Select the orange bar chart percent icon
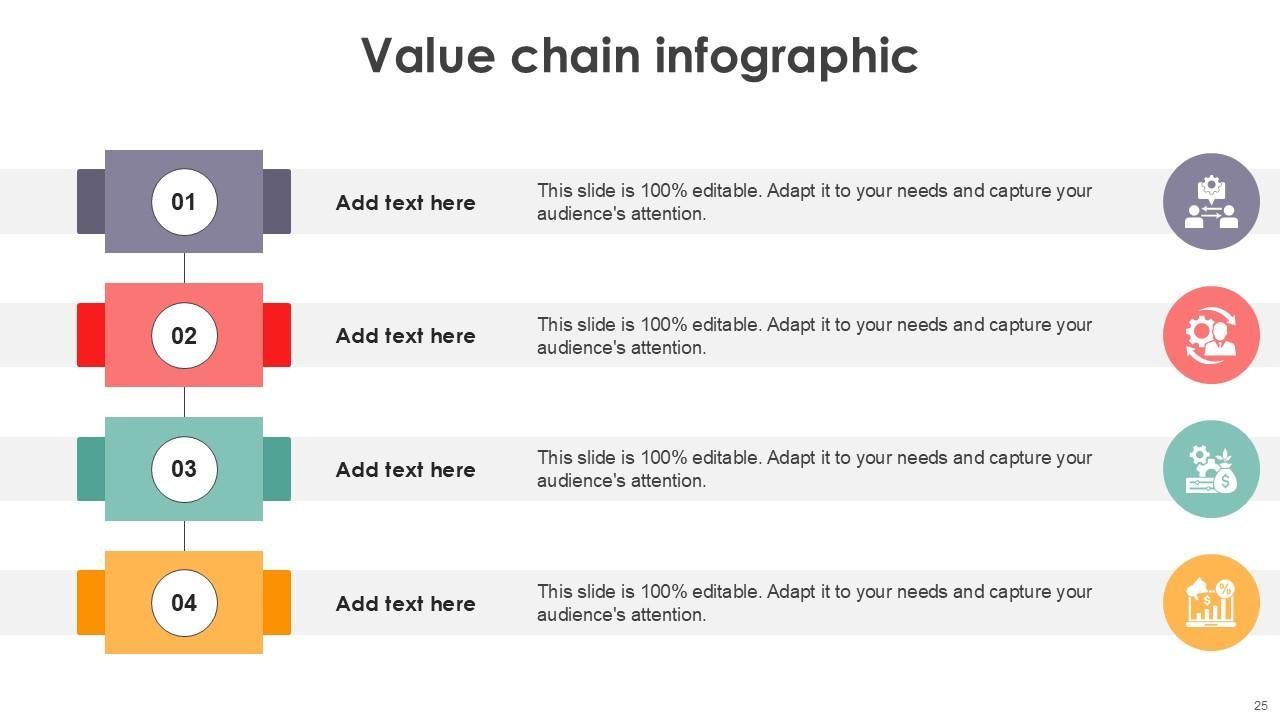 coord(1211,603)
